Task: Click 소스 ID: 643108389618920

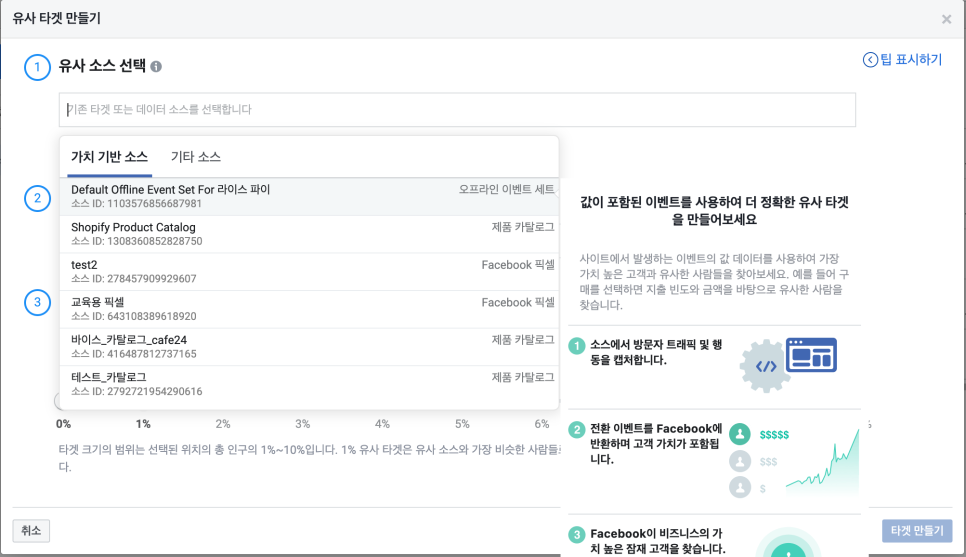Action: coord(134,317)
